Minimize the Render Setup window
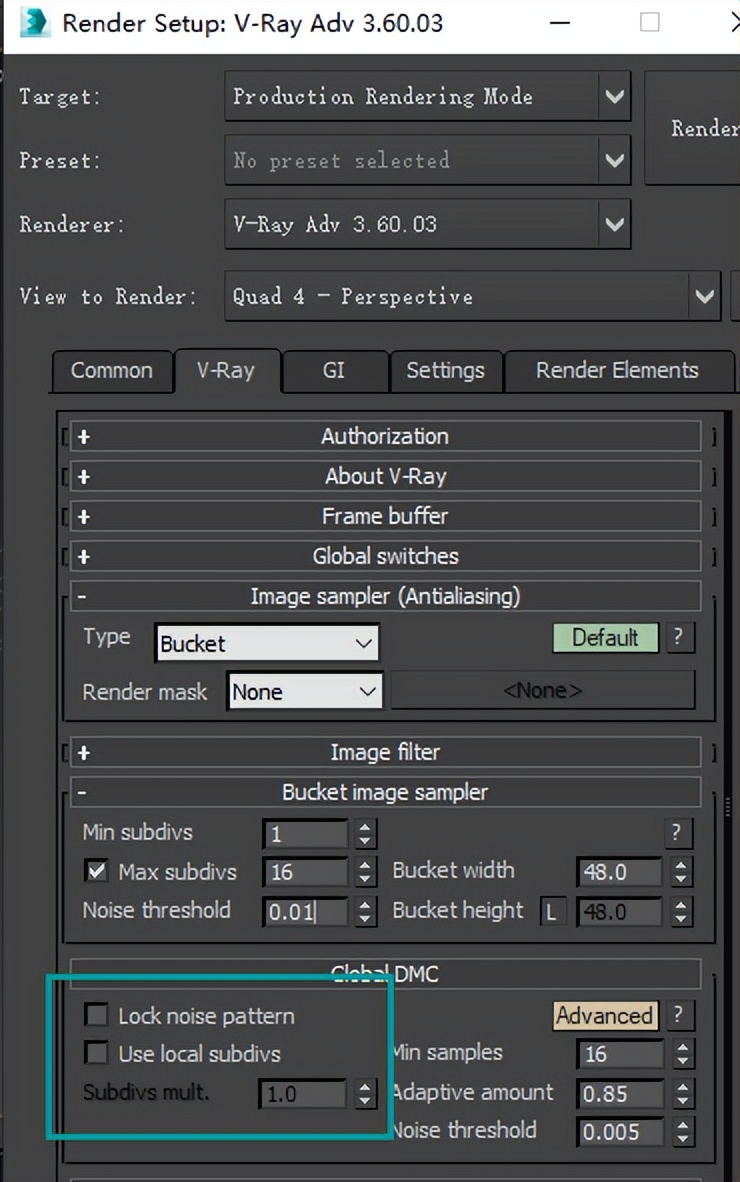This screenshot has height=1182, width=740. 560,23
